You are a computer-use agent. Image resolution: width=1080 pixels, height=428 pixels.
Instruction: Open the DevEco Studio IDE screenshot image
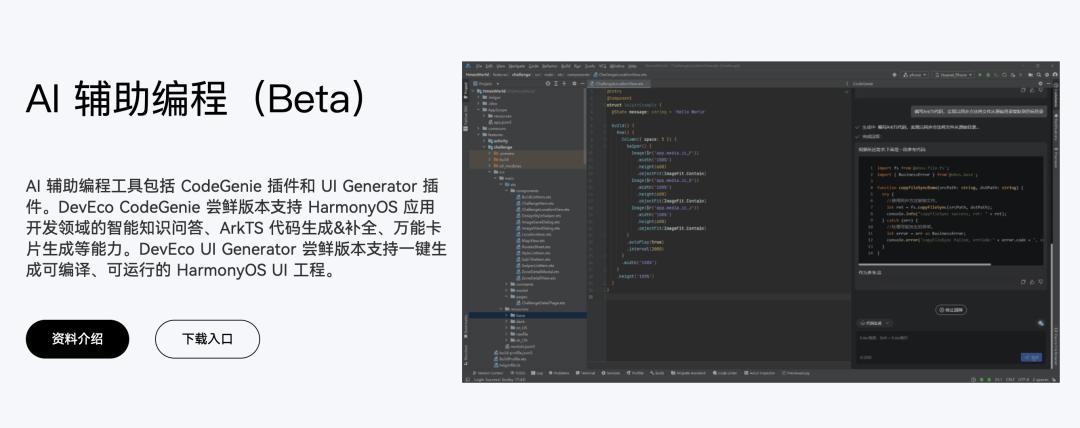point(760,222)
